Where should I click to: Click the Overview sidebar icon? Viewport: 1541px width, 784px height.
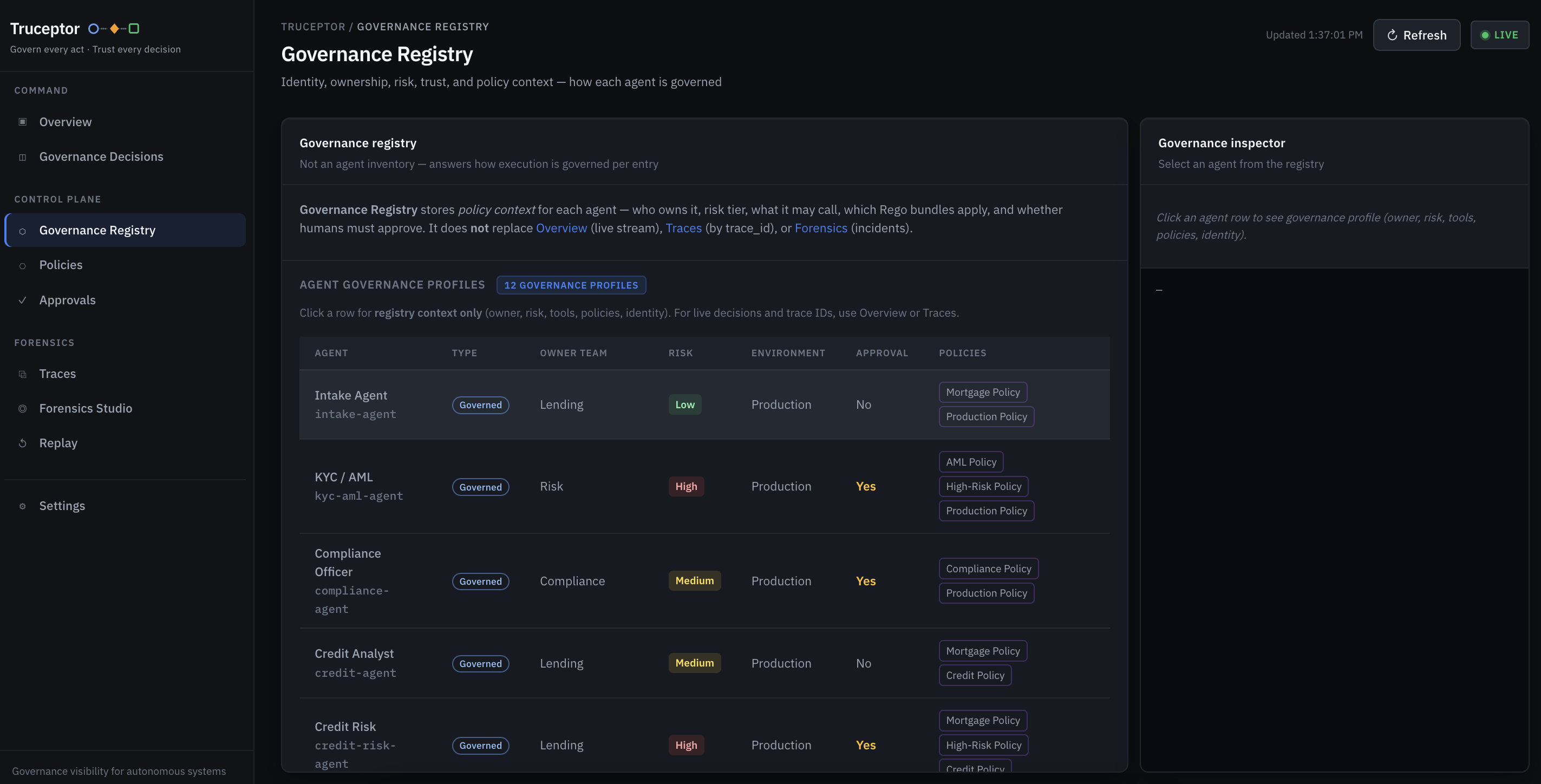tap(22, 122)
